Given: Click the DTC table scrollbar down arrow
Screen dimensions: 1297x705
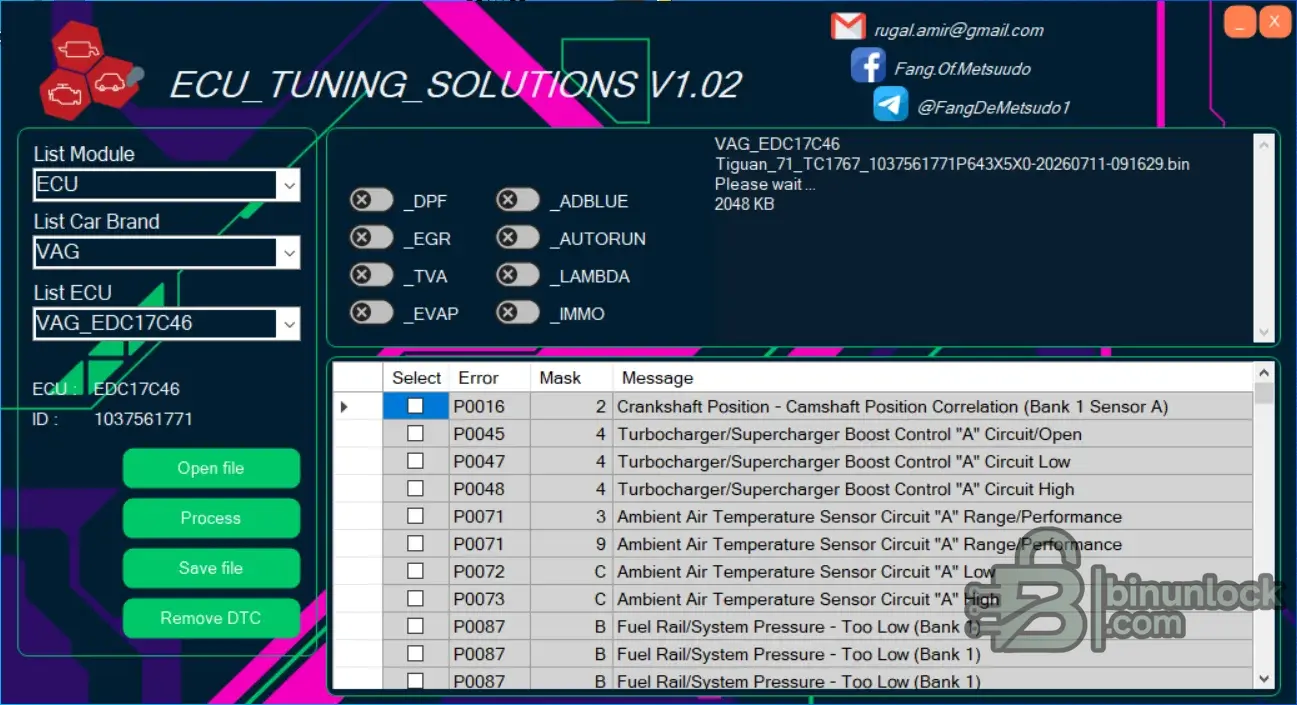Looking at the screenshot, I should (1264, 678).
